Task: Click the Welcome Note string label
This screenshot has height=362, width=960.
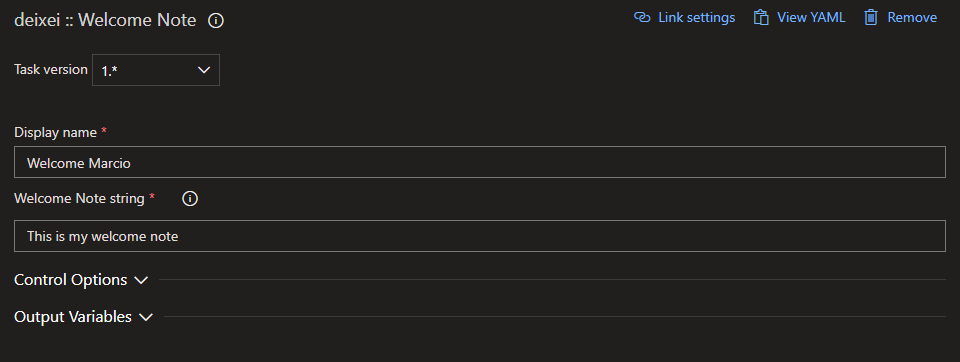Action: tap(80, 198)
